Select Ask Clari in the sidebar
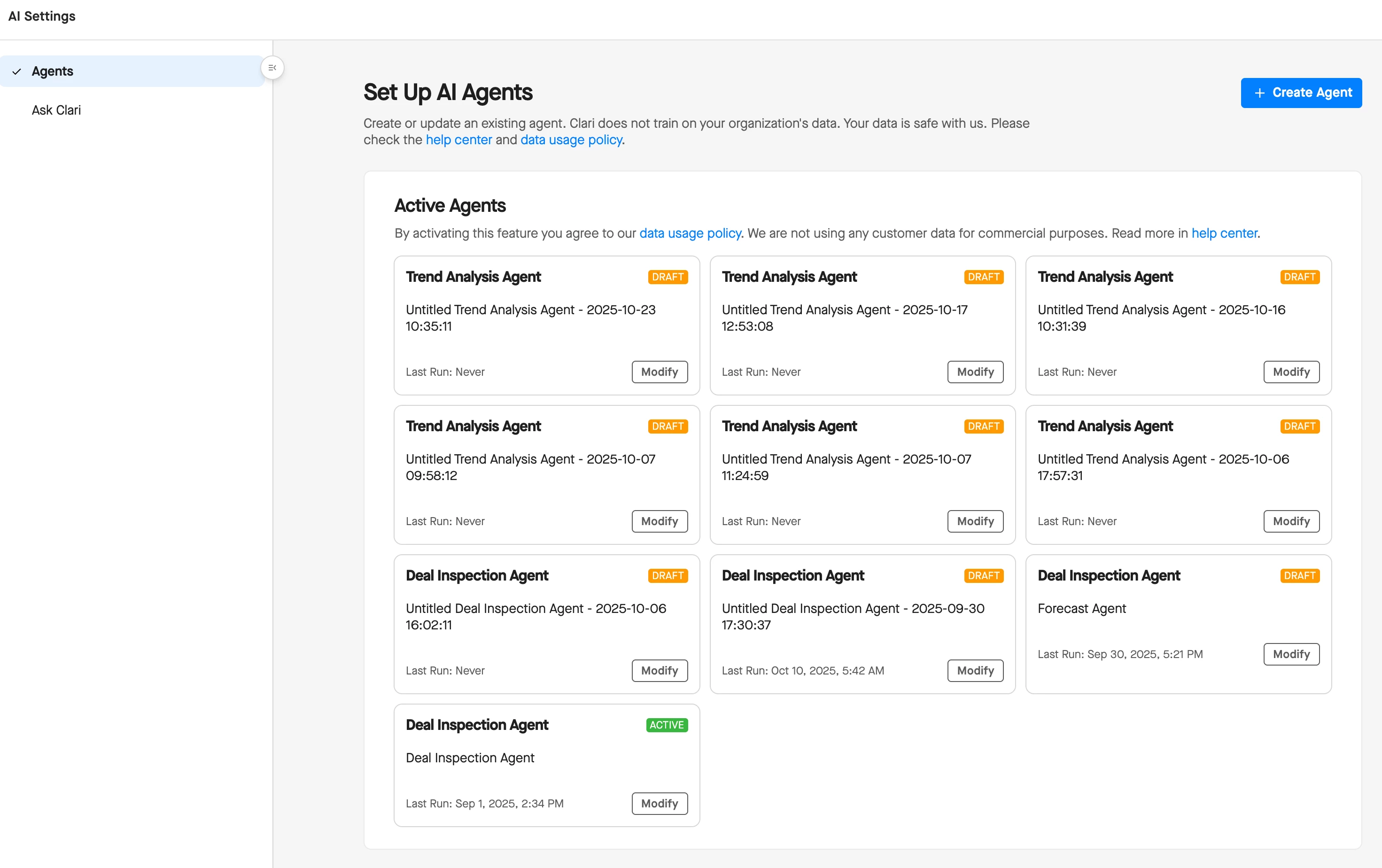Image resolution: width=1382 pixels, height=868 pixels. [x=56, y=110]
